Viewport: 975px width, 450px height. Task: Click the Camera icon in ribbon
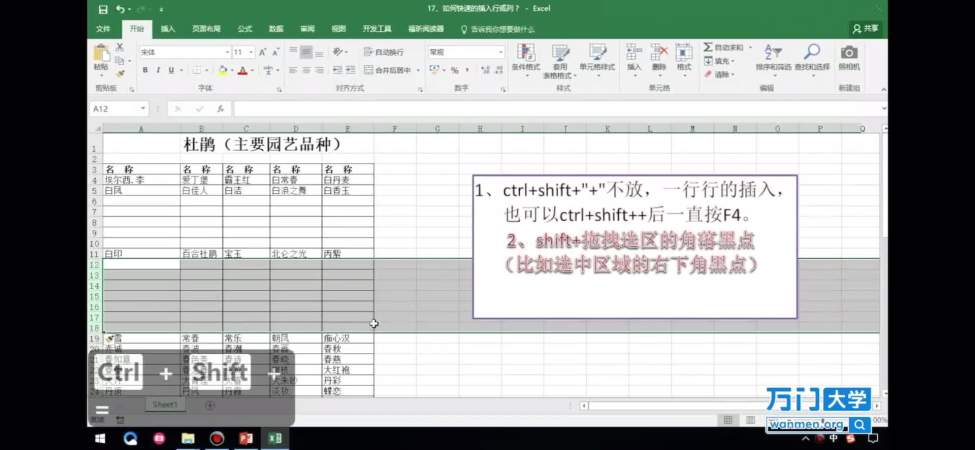click(x=849, y=52)
